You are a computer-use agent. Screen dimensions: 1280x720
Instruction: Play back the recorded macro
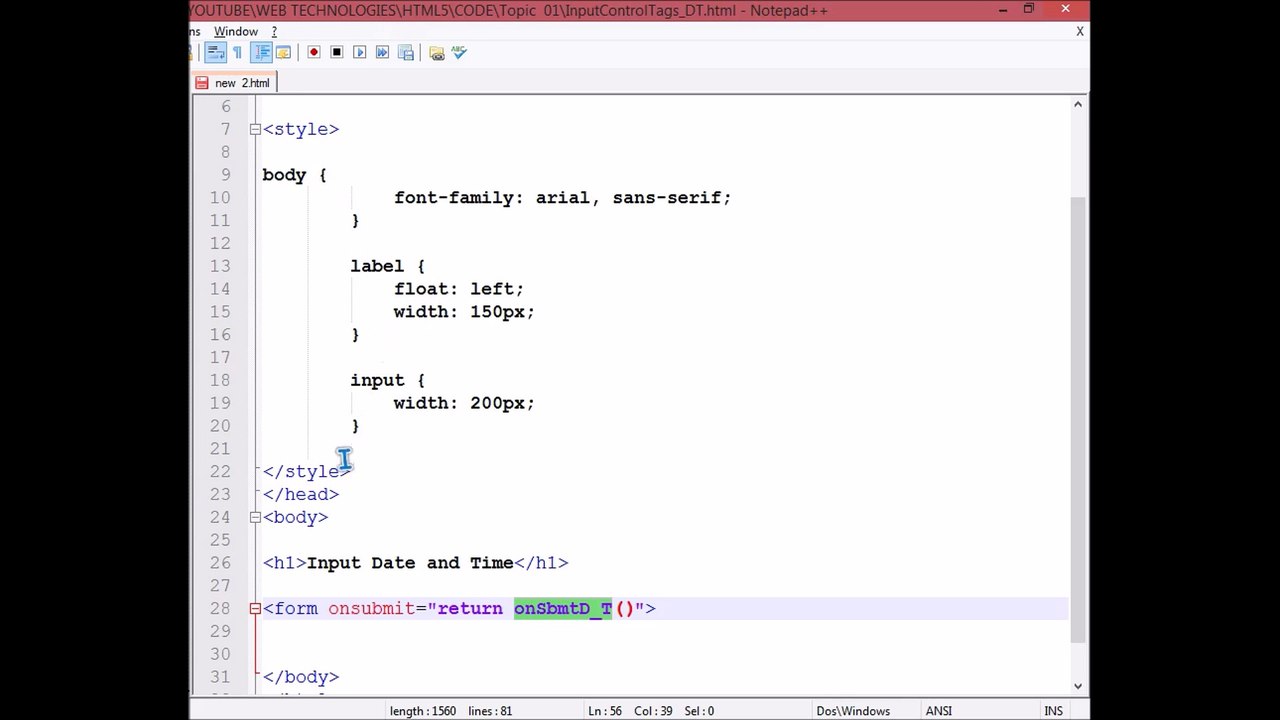359,52
